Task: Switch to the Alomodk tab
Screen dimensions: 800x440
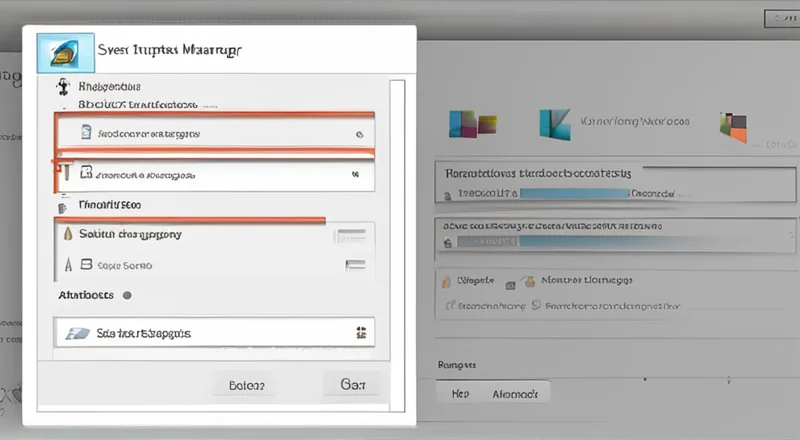Action: tap(516, 394)
